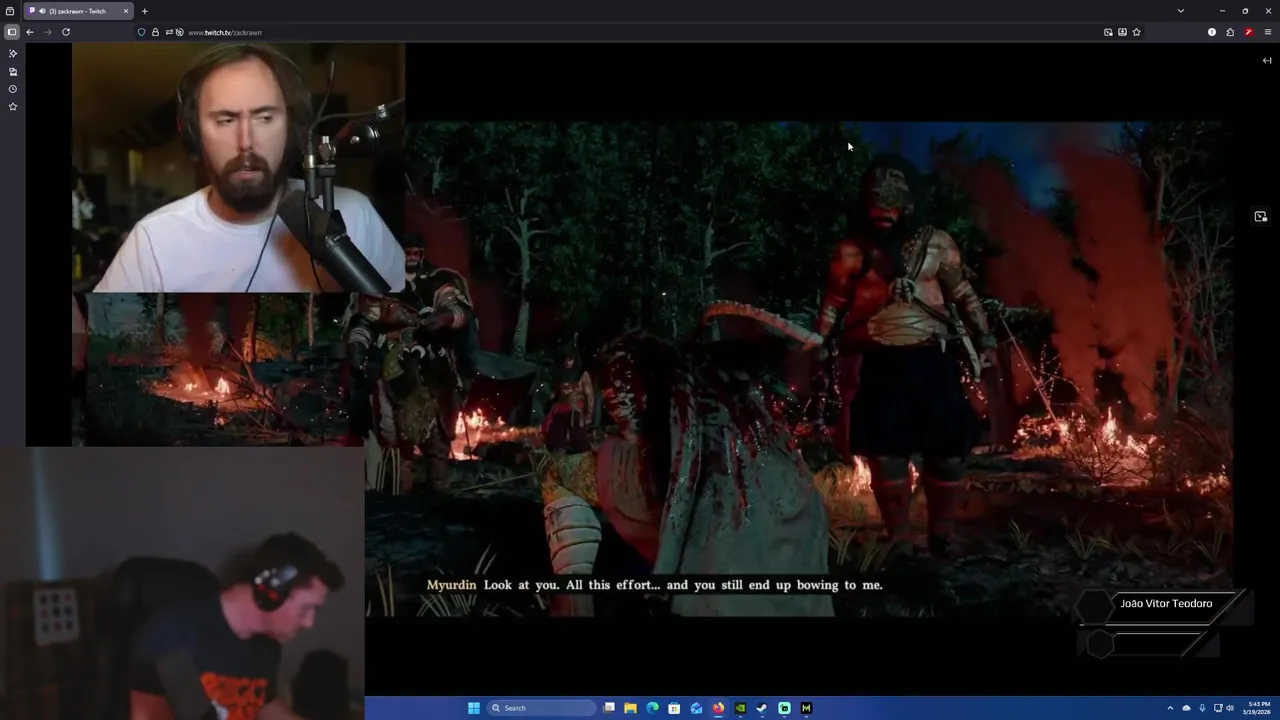
Task: Switch to the zackrawrr Twitch tab
Action: point(78,11)
